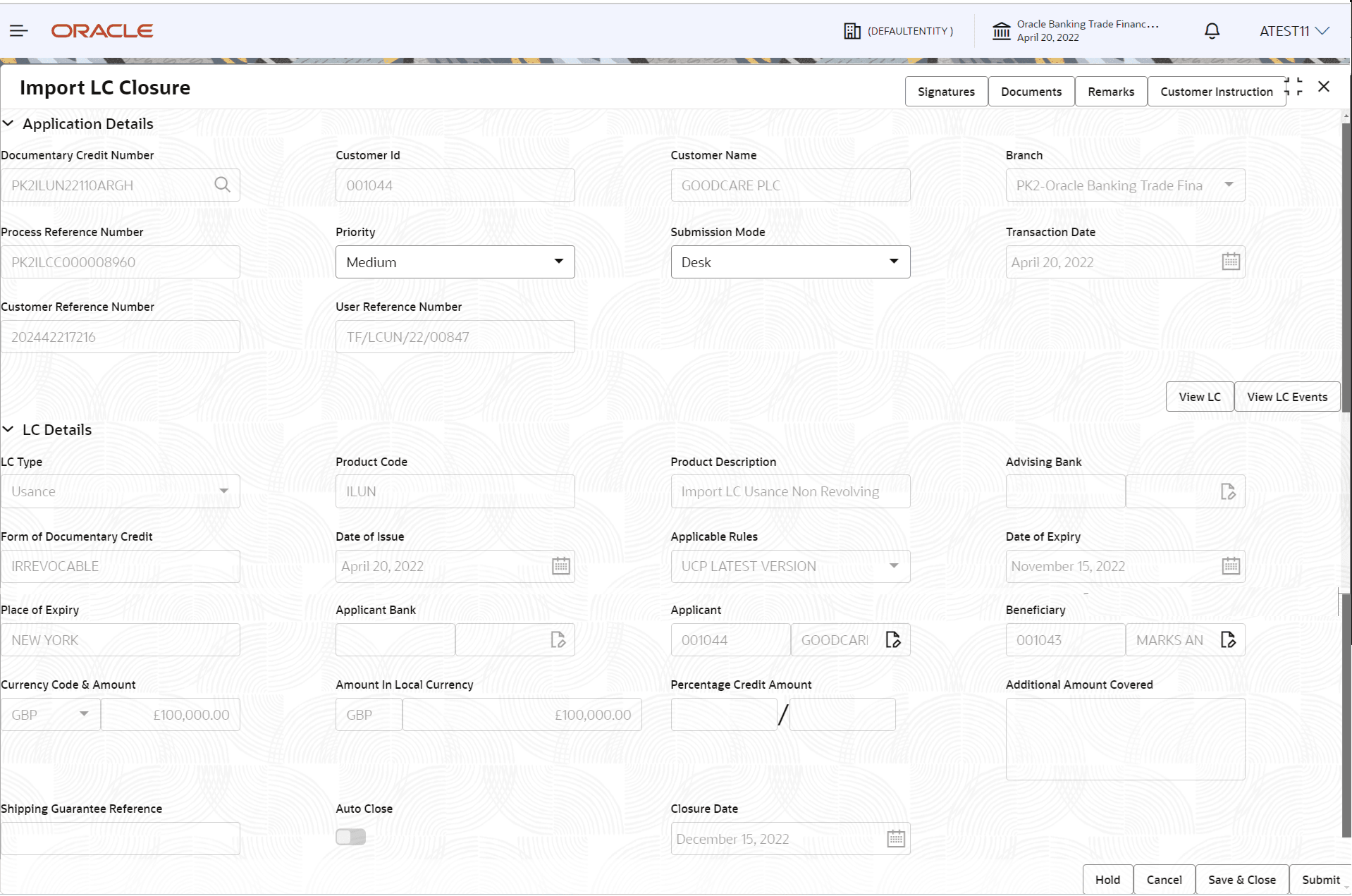Click the Save & Close button
Viewport: 1352px width, 896px height.
tap(1241, 879)
